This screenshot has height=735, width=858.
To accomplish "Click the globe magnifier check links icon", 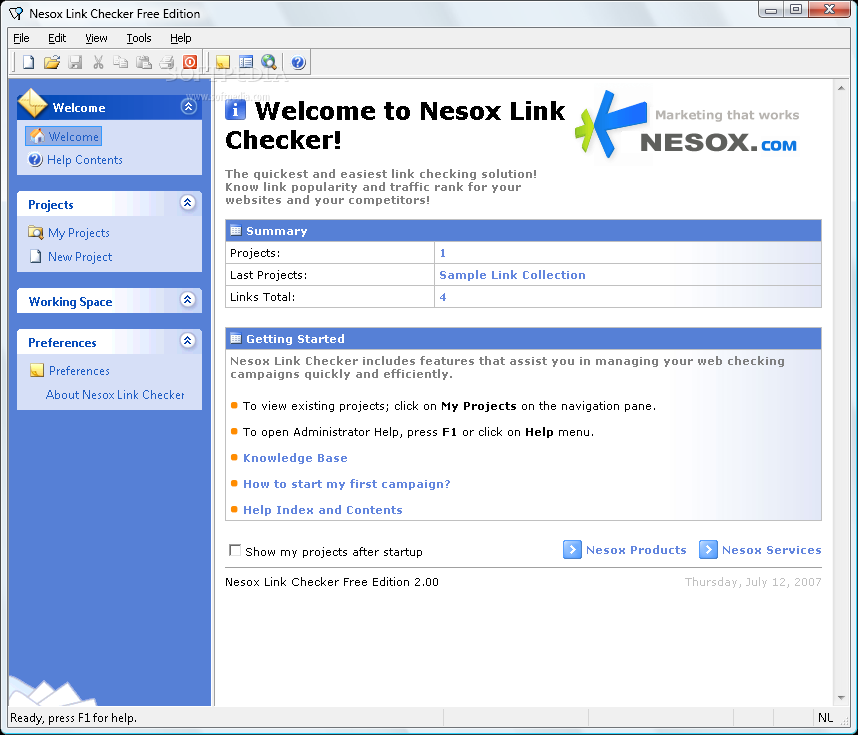I will pyautogui.click(x=269, y=62).
